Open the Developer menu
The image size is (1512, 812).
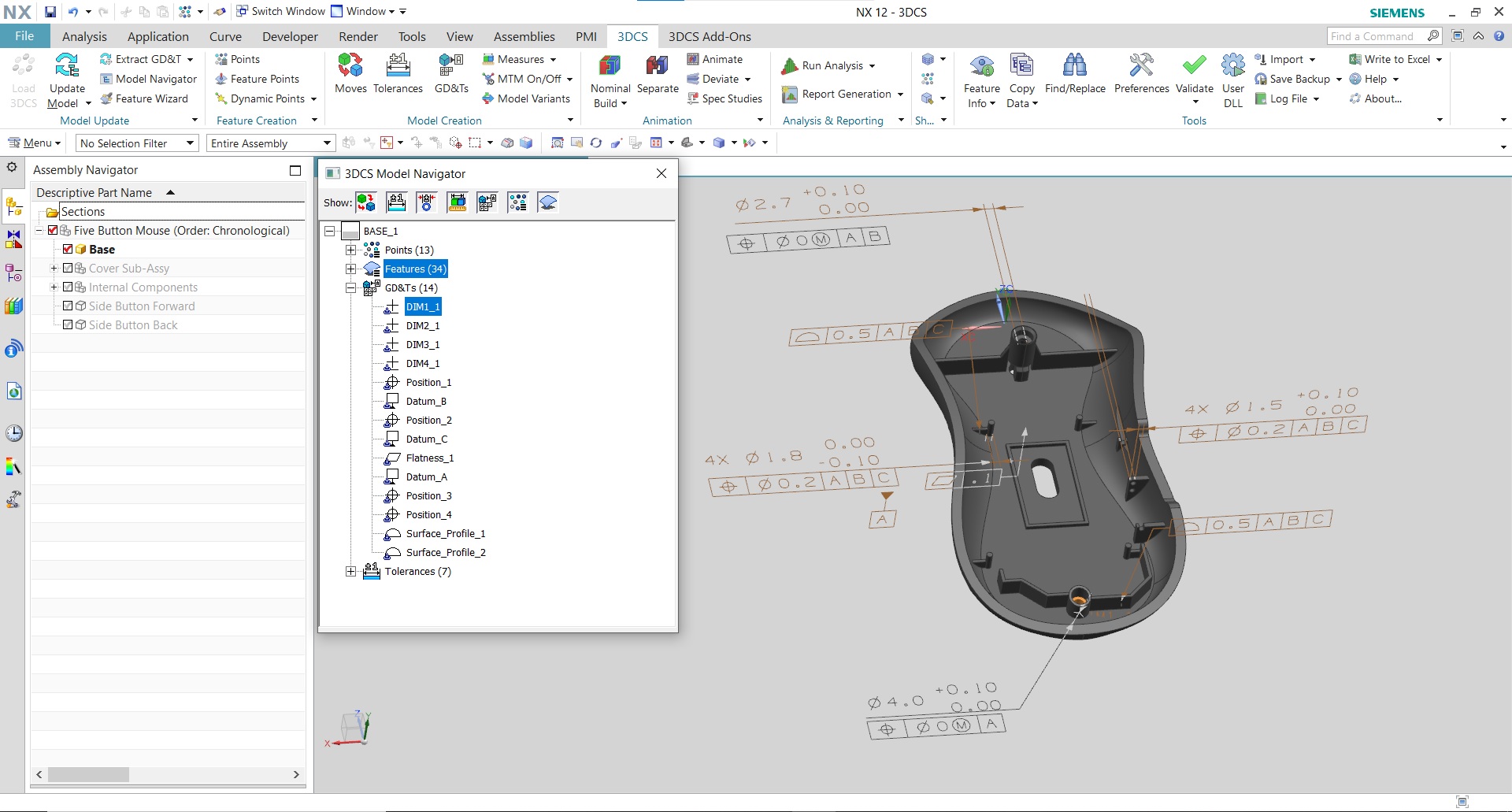[289, 36]
